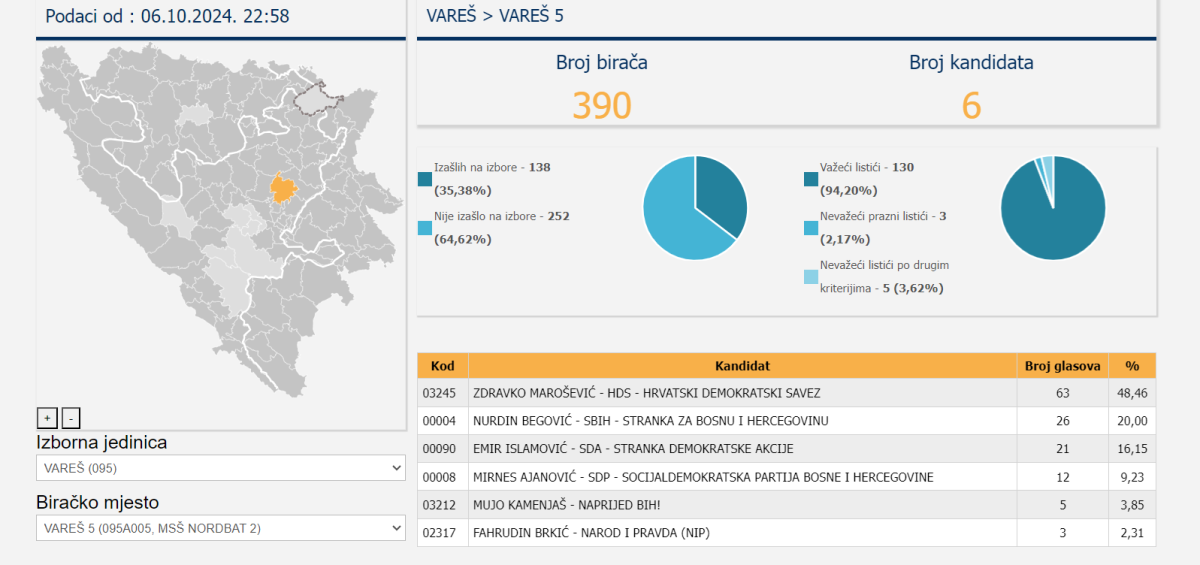Click the voter turnout pie chart
The width and height of the screenshot is (1200, 565).
coord(695,208)
